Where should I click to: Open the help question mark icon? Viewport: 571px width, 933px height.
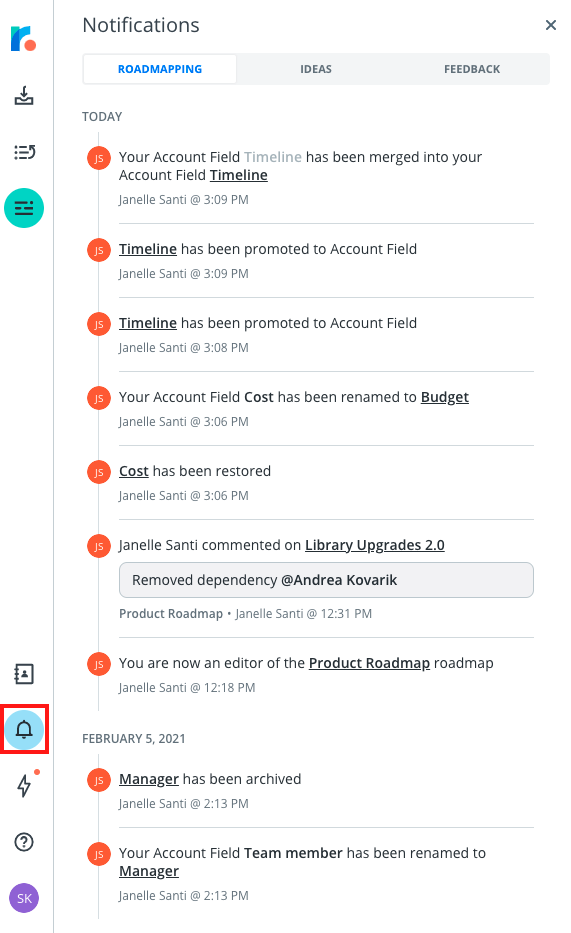[x=24, y=841]
